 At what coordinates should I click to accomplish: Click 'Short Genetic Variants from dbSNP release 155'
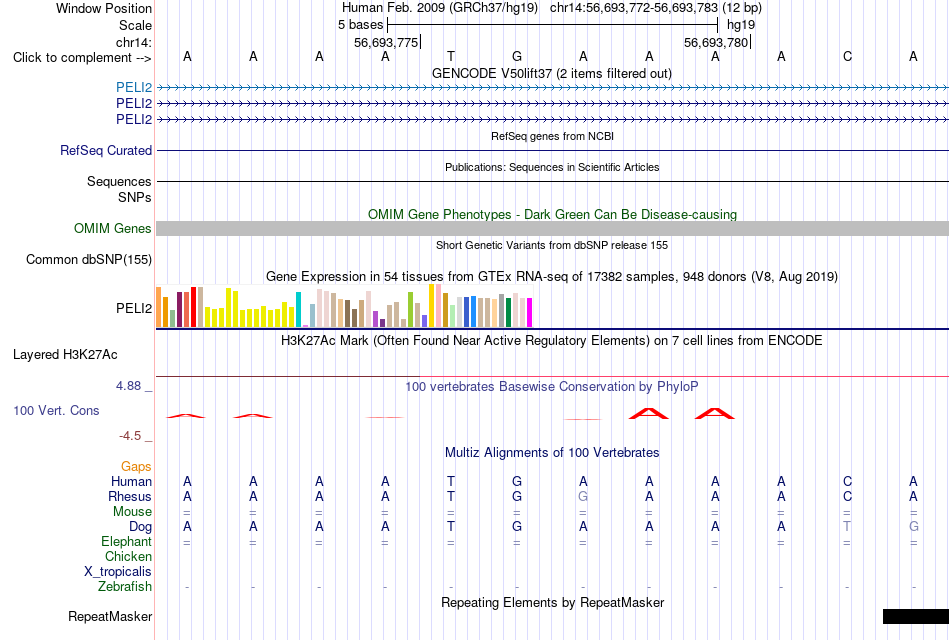pos(552,245)
